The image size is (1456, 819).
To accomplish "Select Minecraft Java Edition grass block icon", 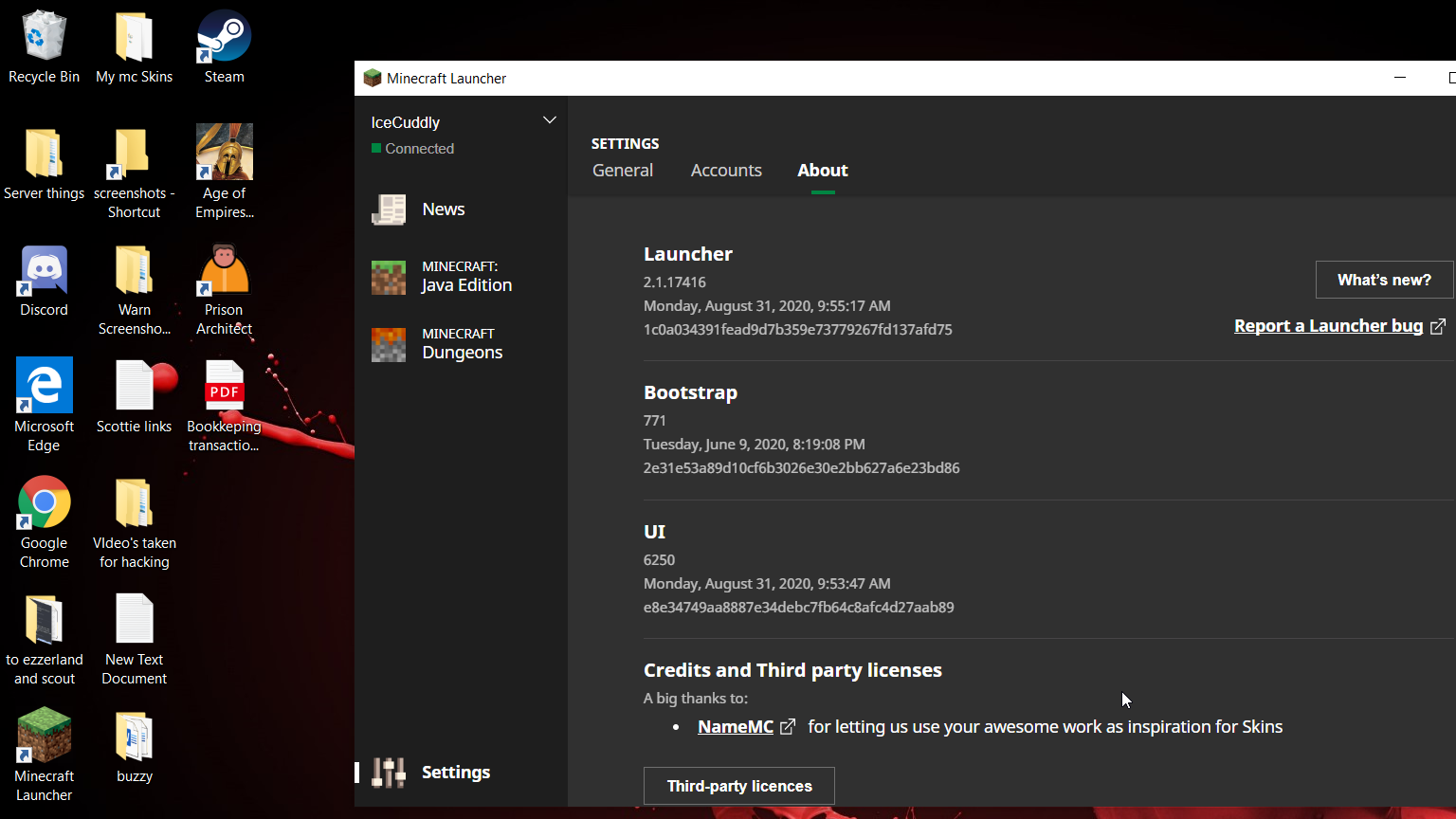I will coord(389,277).
